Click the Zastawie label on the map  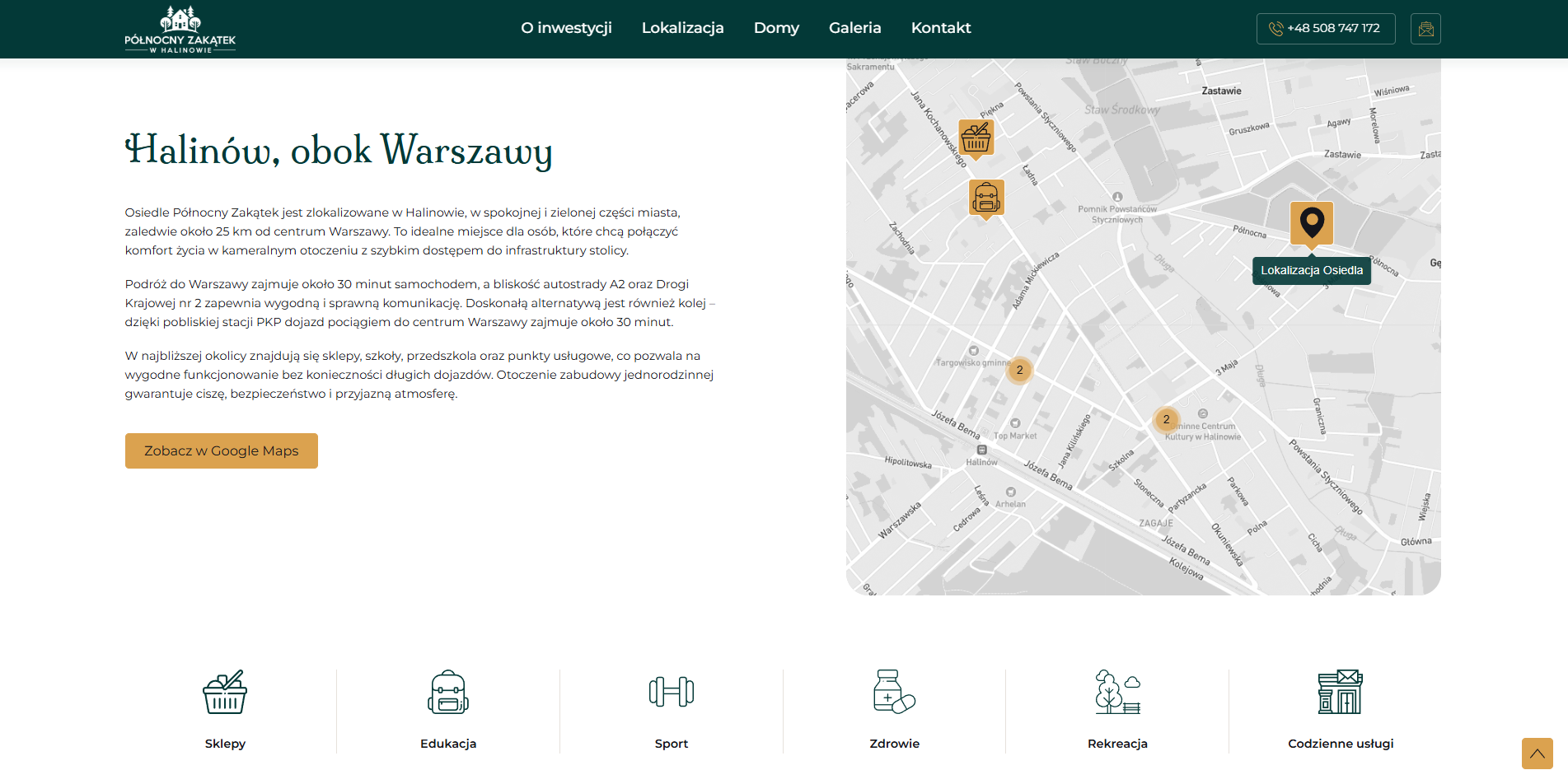(1221, 91)
